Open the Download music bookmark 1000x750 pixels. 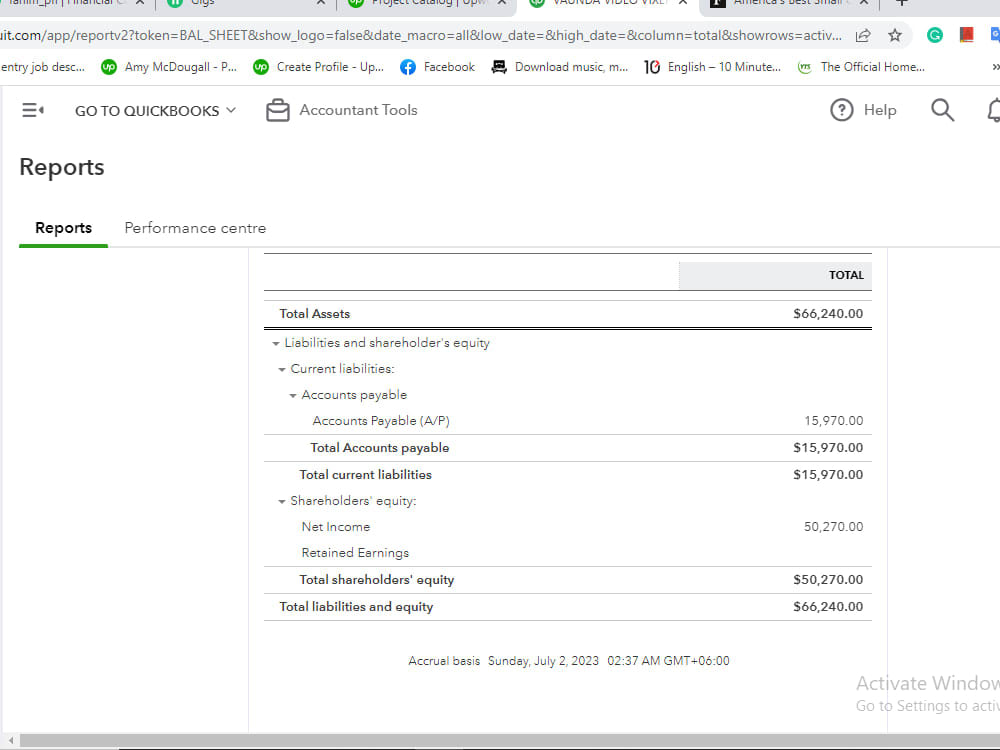click(x=560, y=67)
